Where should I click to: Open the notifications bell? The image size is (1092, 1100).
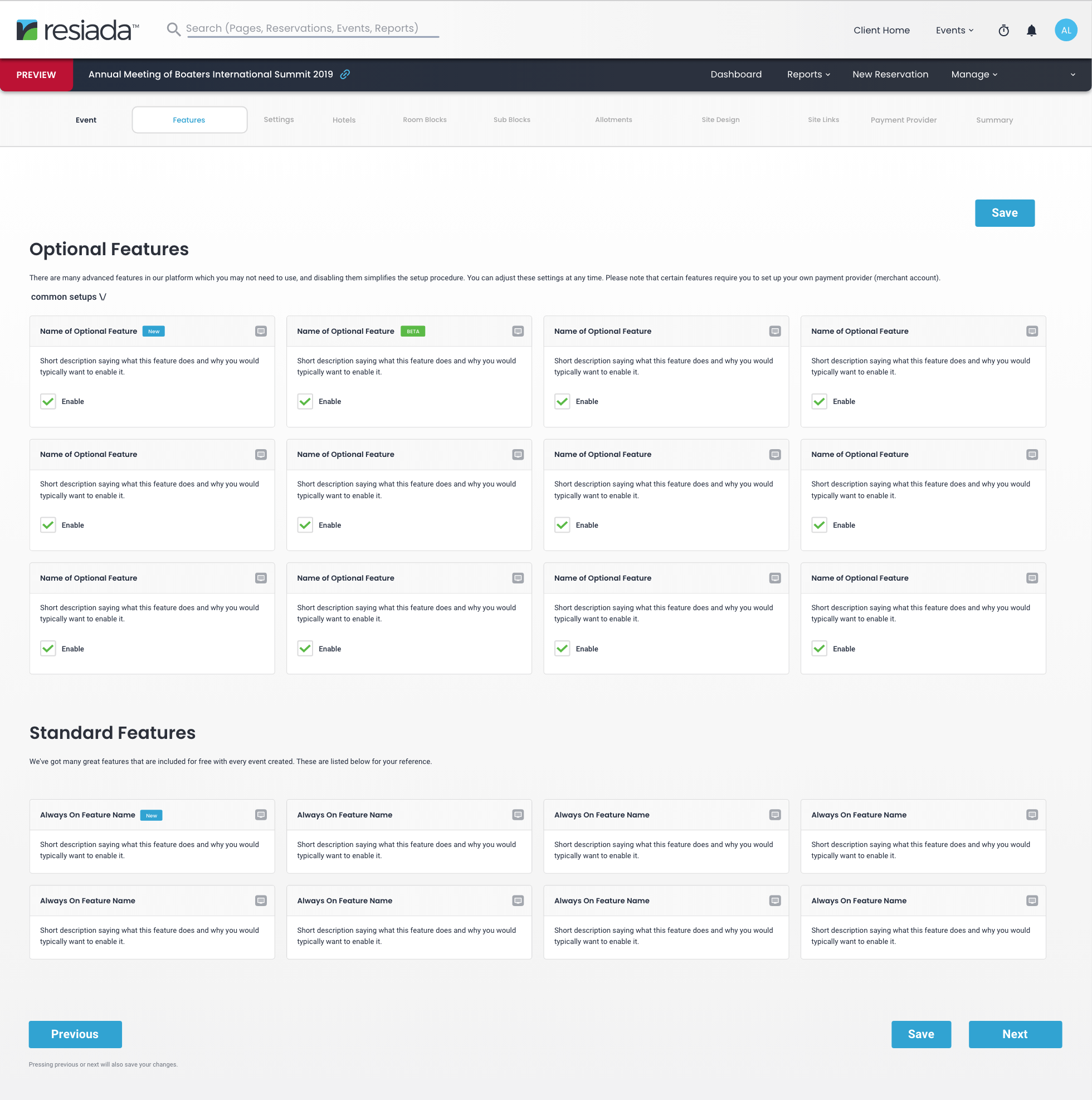point(1031,30)
